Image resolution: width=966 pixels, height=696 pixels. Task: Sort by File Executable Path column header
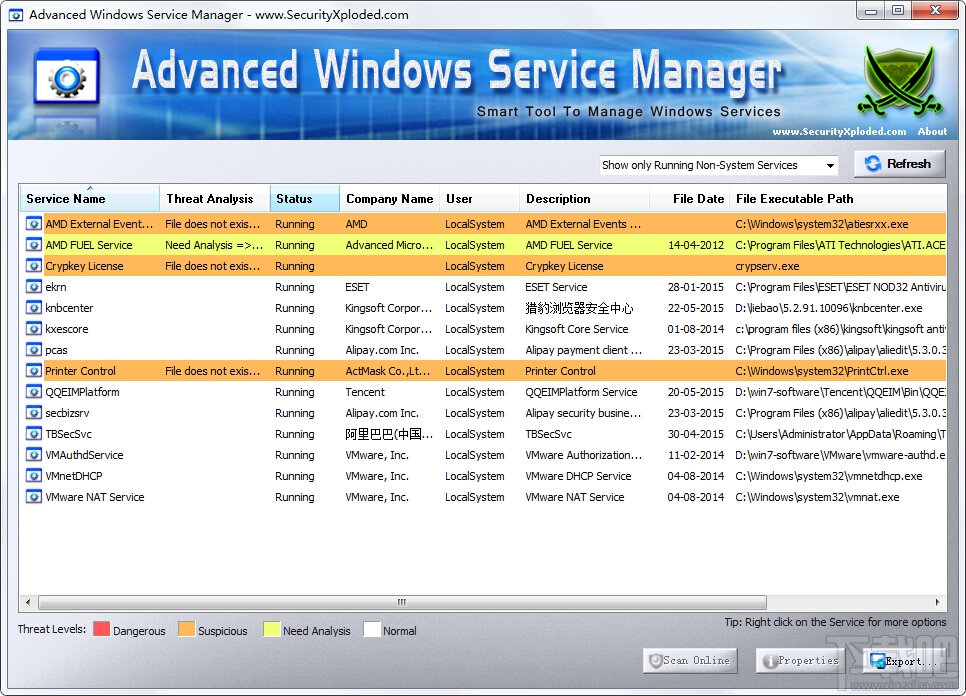click(838, 198)
